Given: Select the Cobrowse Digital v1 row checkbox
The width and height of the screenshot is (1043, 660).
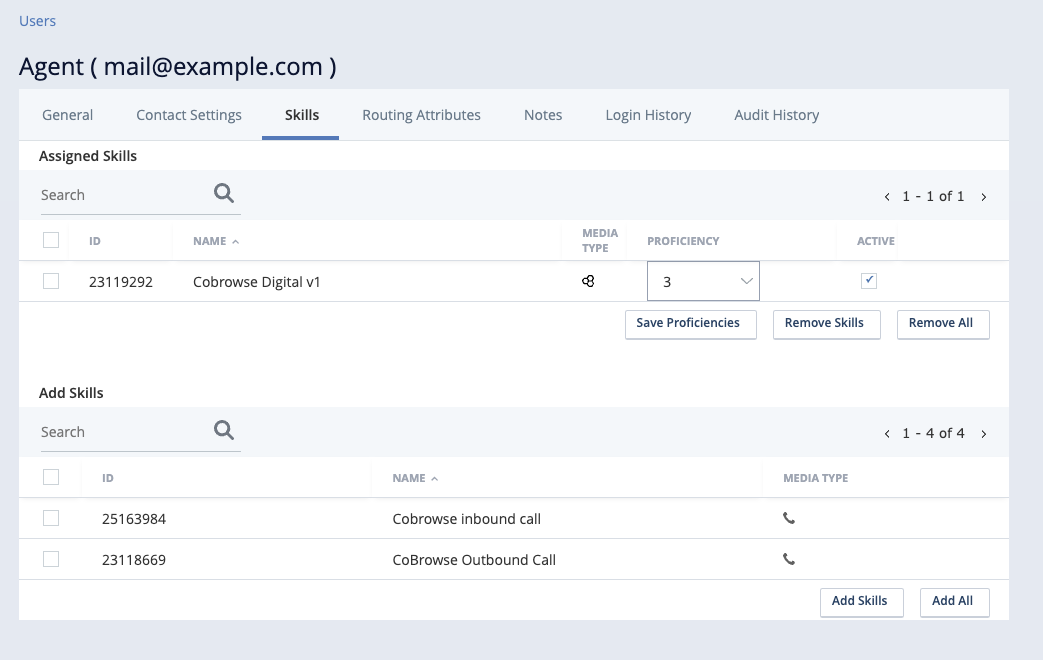Looking at the screenshot, I should [51, 281].
